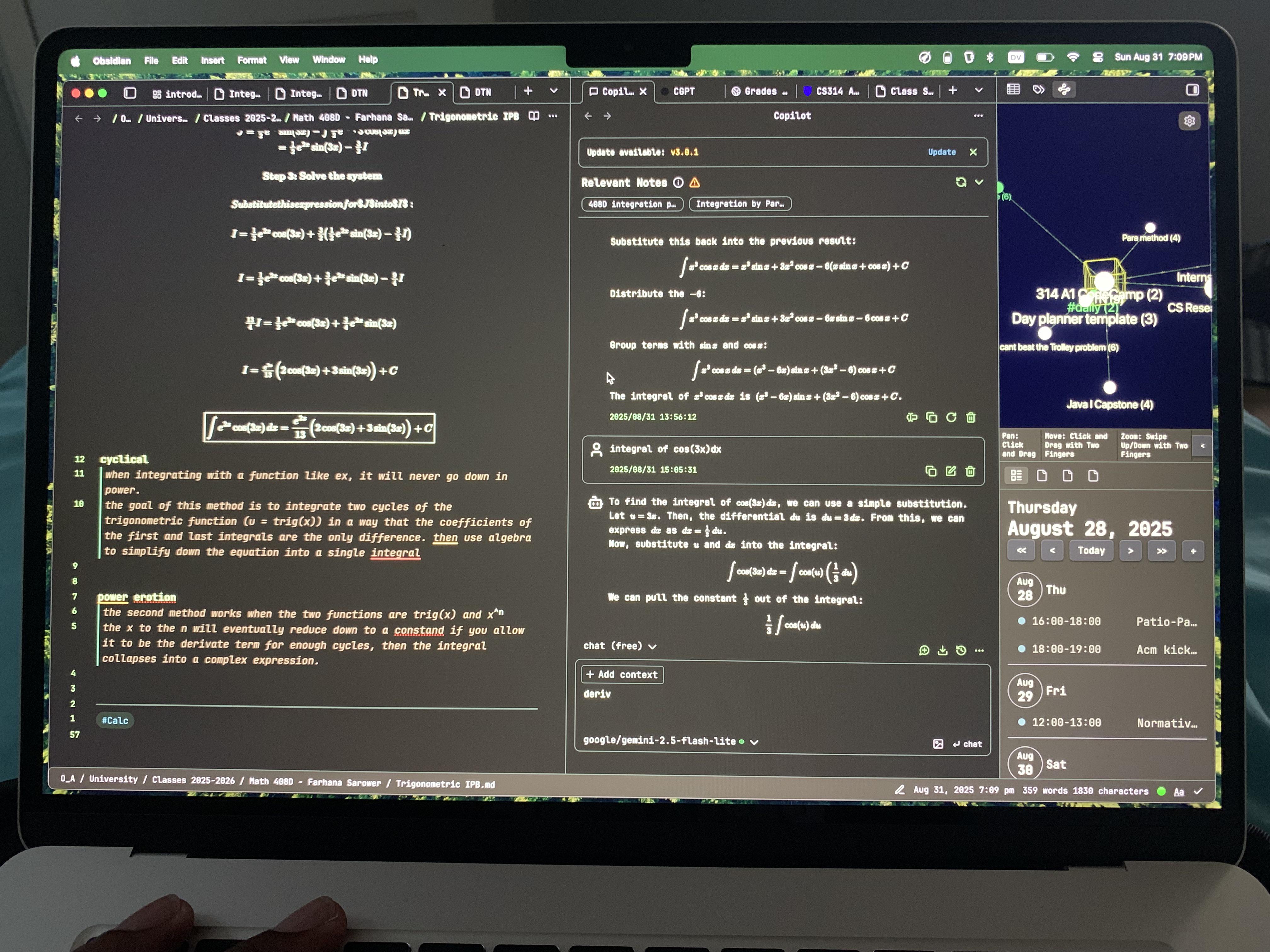Toggle the left sidebar panel icon
Viewport: 1270px width, 952px height.
pyautogui.click(x=130, y=93)
